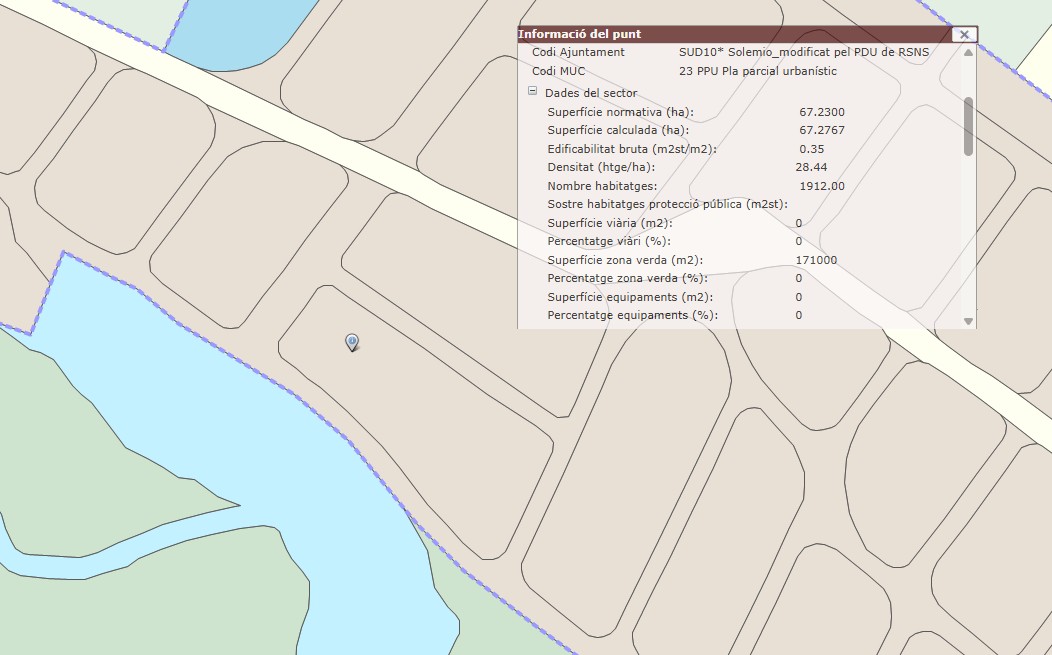The image size is (1052, 655).
Task: Close the Informació del punt panel
Action: point(964,34)
